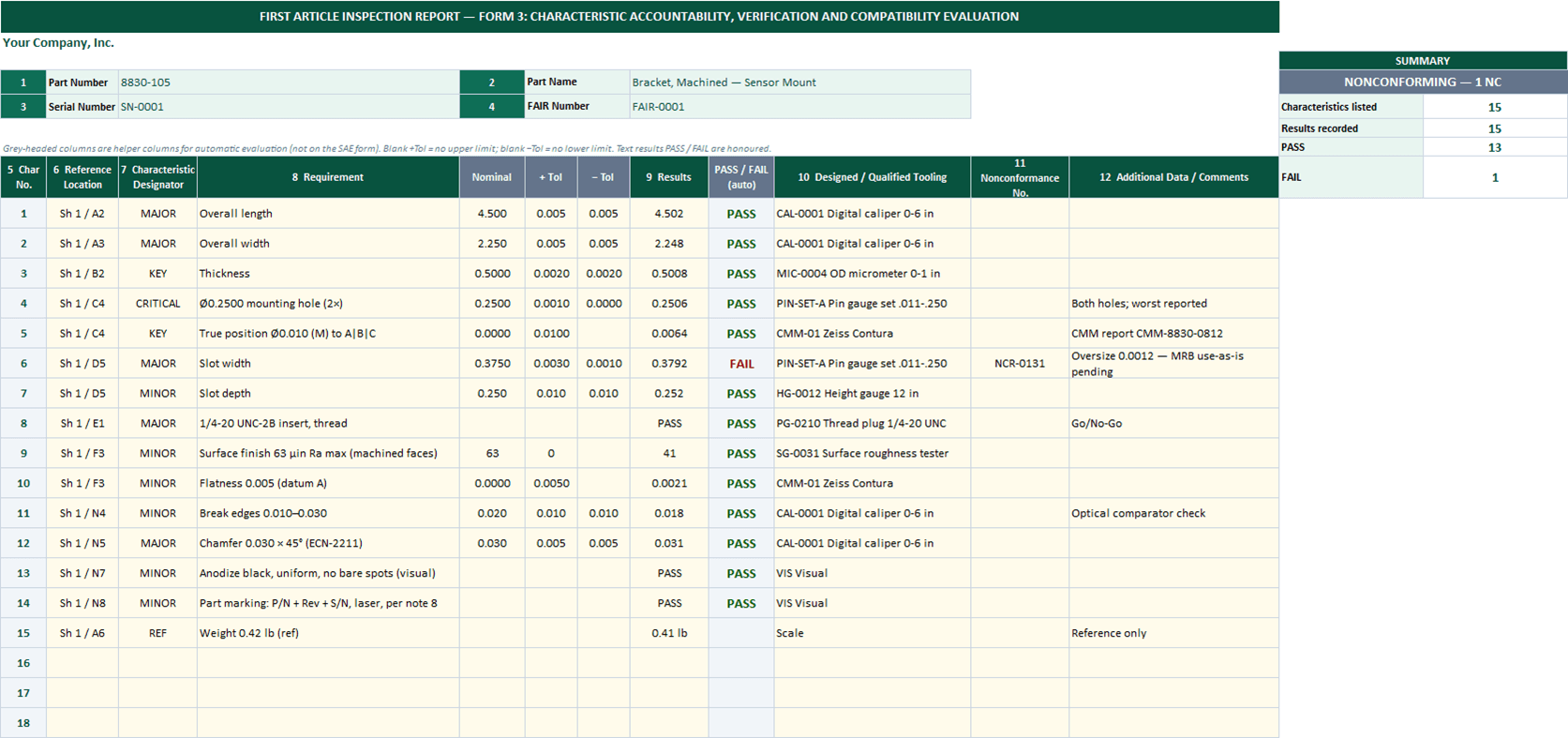Click the FAIR Number value FAIR-0001
Viewport: 1568px width, 738px height.
pos(800,107)
